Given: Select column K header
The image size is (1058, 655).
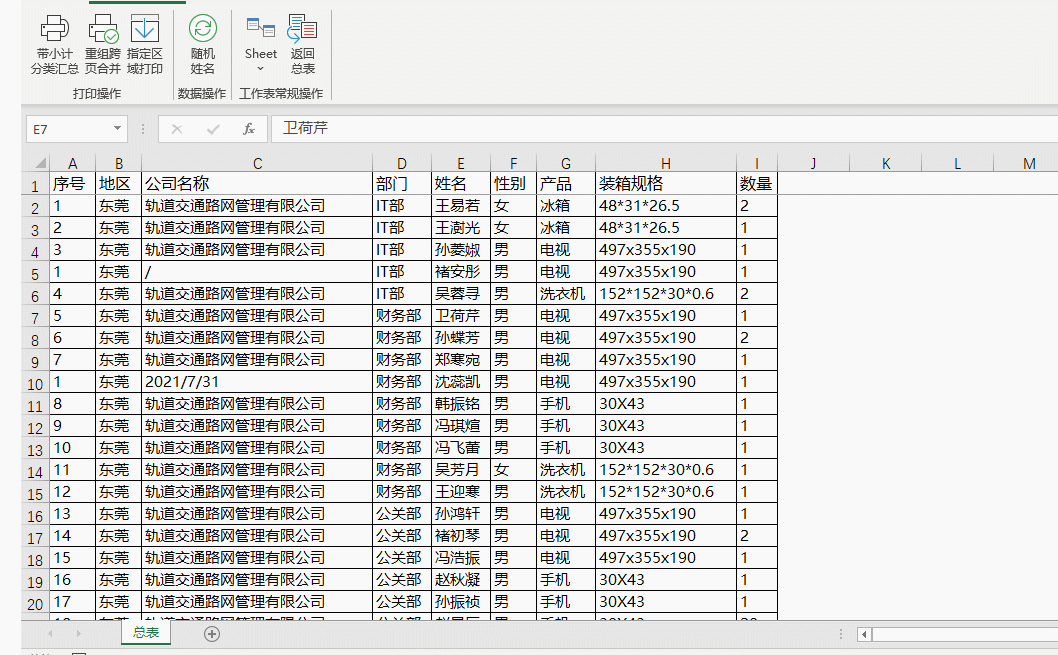Looking at the screenshot, I should coord(885,163).
